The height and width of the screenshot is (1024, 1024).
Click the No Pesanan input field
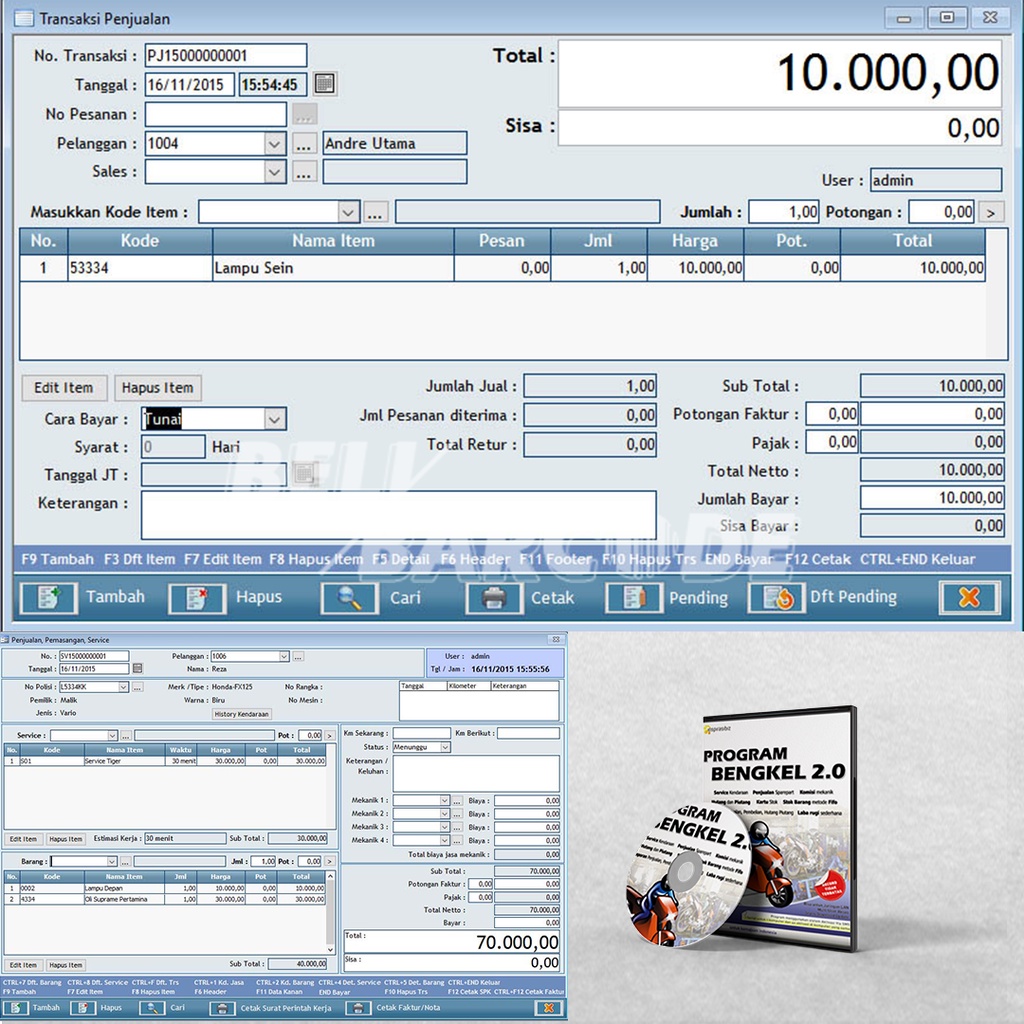[x=215, y=114]
